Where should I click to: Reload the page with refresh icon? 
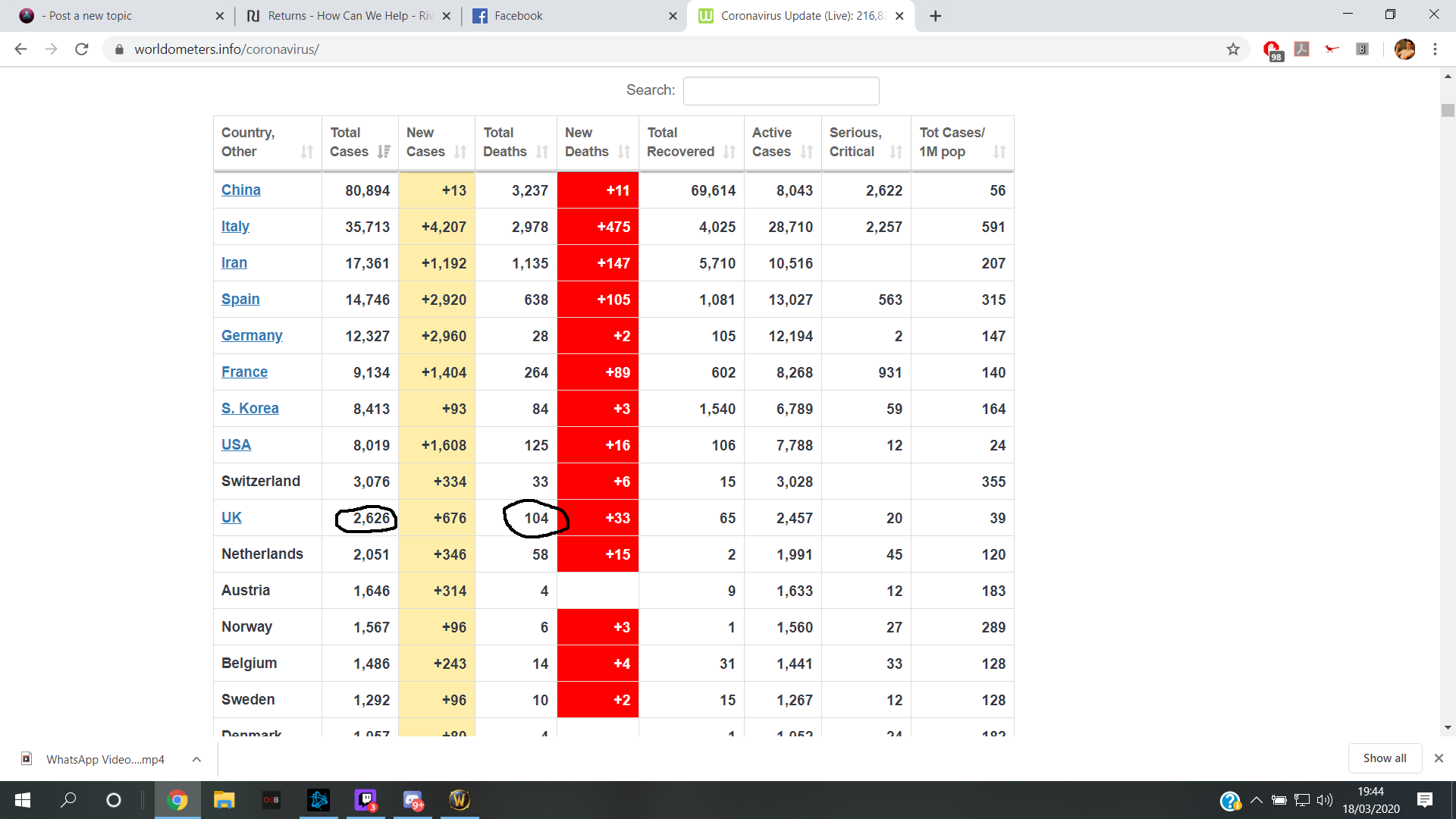82,49
